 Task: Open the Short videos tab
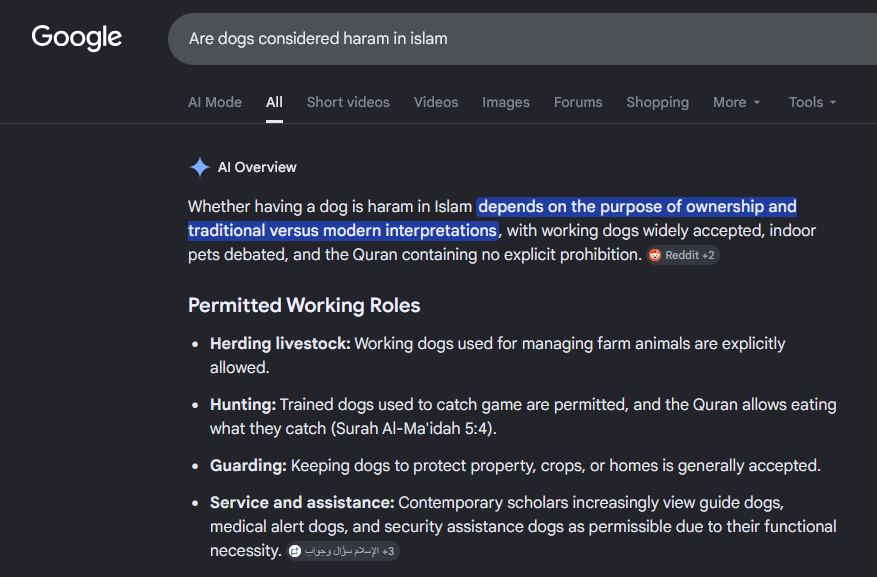tap(348, 102)
